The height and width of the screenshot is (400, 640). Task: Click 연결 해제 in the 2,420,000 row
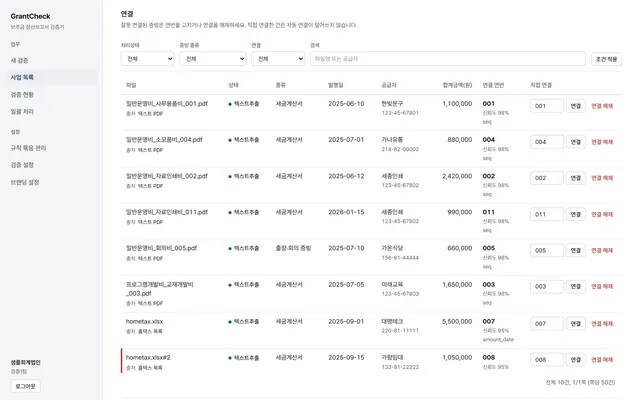point(602,178)
